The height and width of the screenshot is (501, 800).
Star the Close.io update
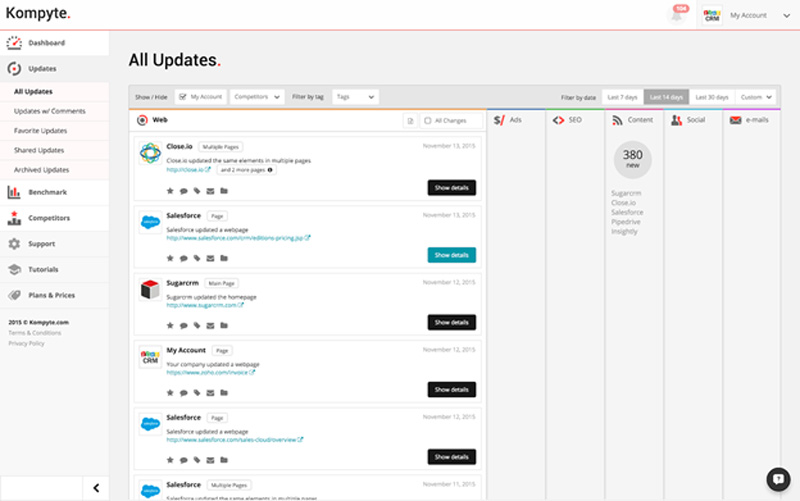click(170, 191)
